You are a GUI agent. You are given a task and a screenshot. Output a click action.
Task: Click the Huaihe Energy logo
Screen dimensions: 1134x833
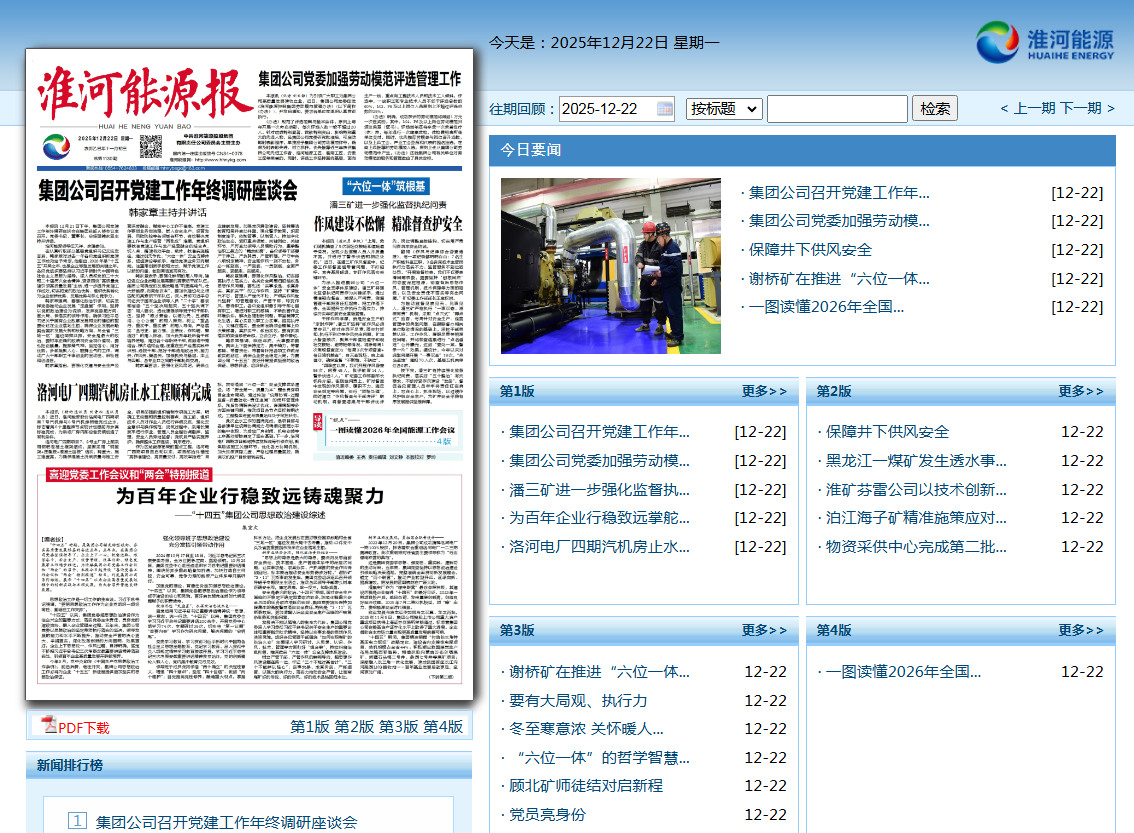coord(1045,42)
